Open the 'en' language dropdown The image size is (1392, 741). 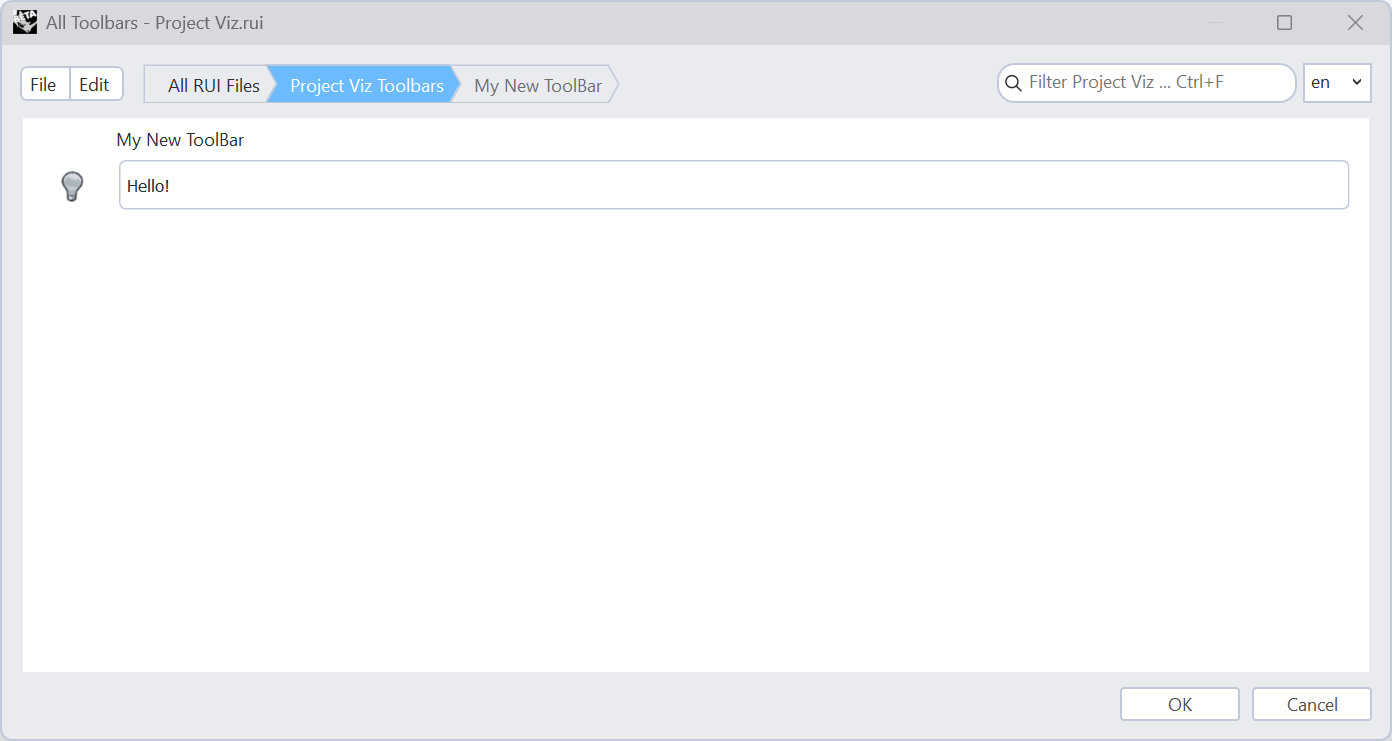pyautogui.click(x=1337, y=83)
